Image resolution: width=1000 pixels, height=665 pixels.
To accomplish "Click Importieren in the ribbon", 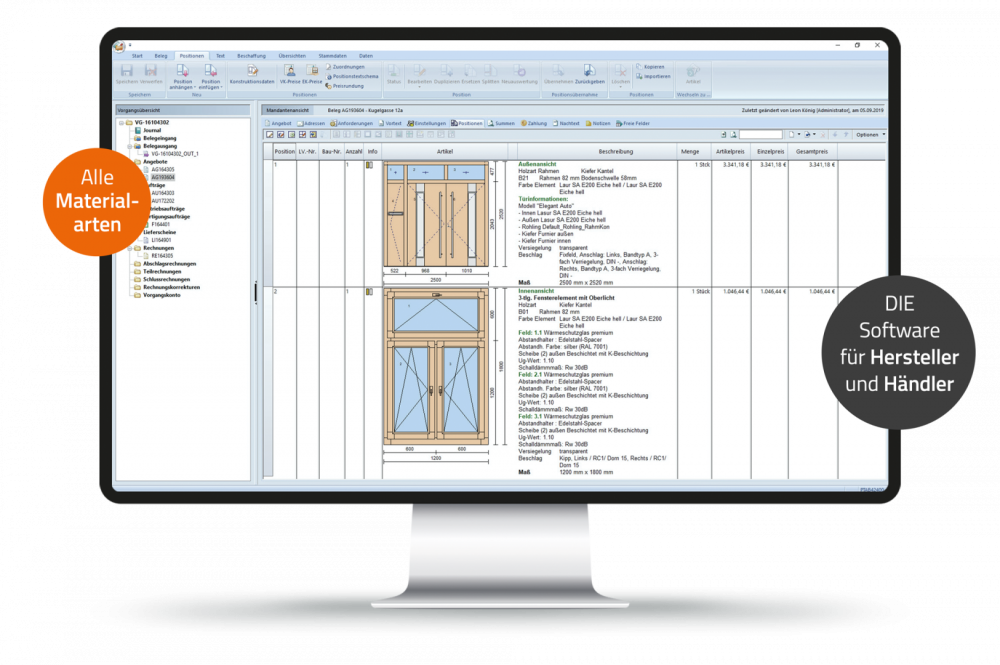I will 655,75.
